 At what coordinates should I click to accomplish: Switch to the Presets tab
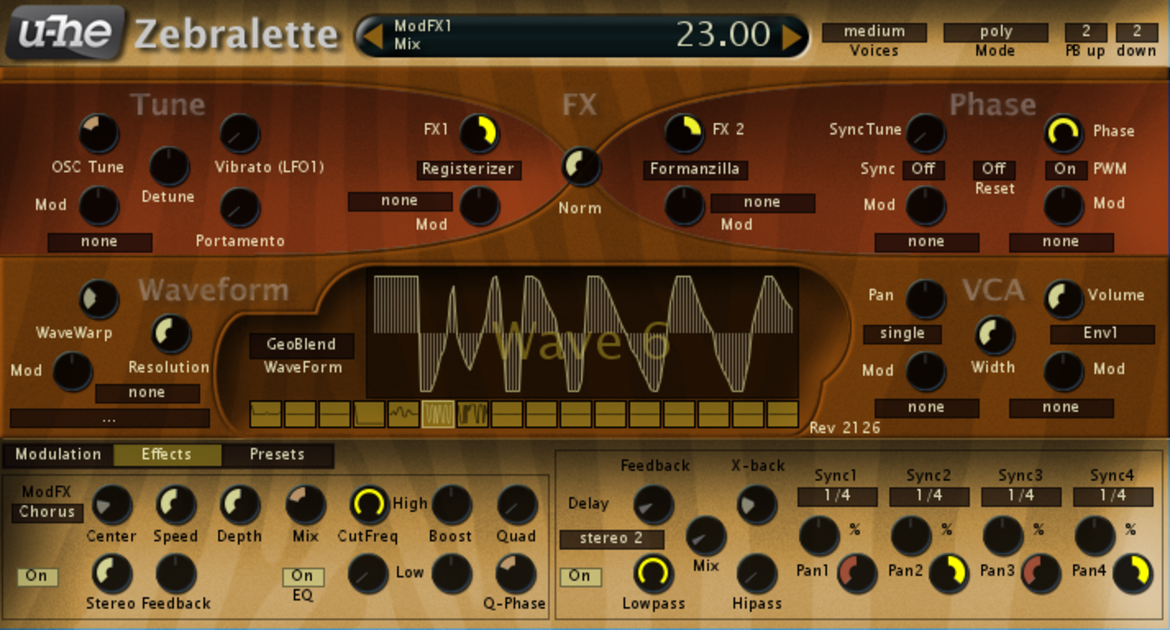tap(277, 455)
